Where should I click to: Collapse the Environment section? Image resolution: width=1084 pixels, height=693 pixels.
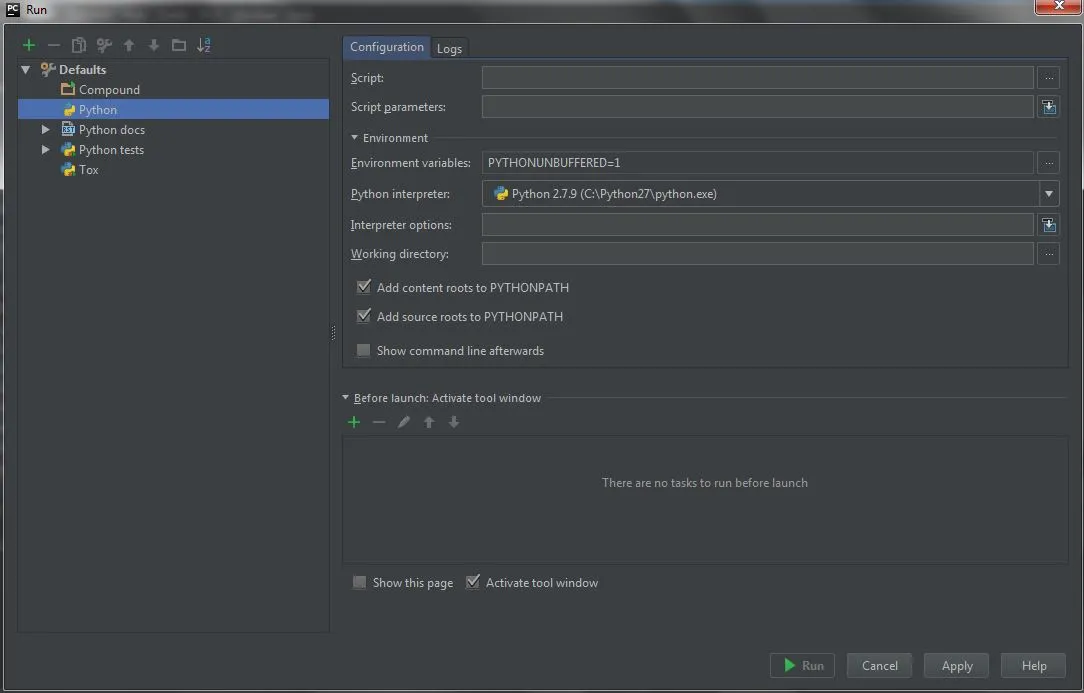point(355,138)
